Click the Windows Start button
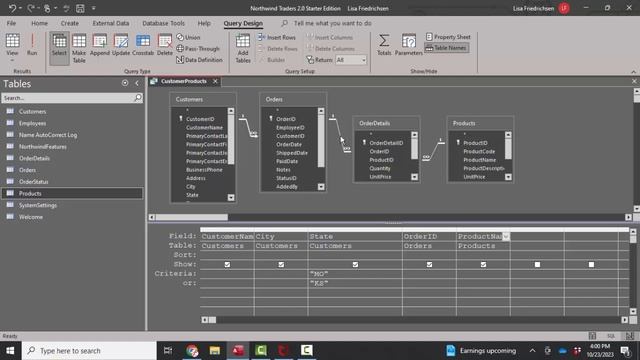The image size is (640, 360). click(11, 351)
